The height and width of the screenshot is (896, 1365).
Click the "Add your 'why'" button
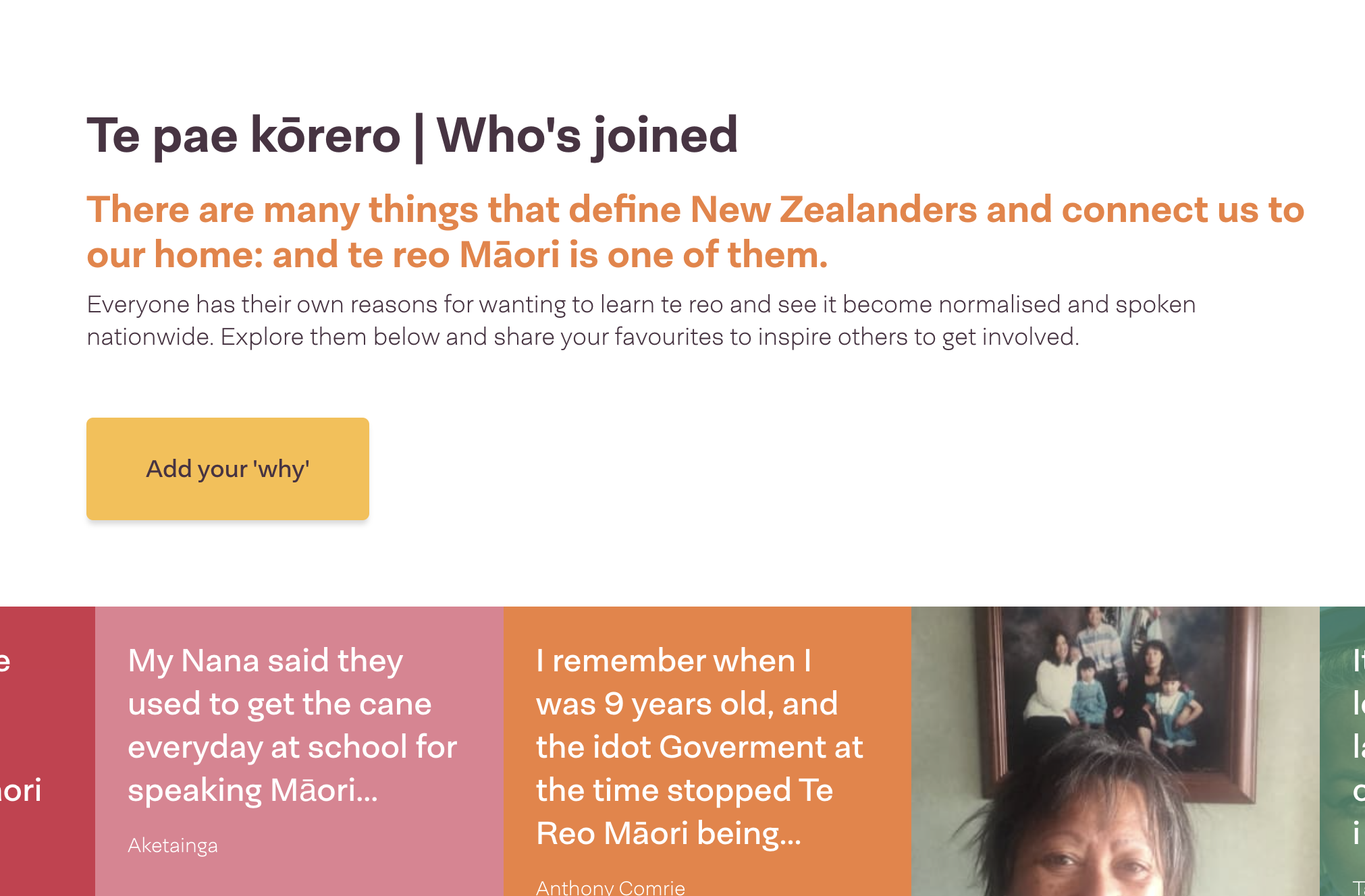tap(228, 469)
